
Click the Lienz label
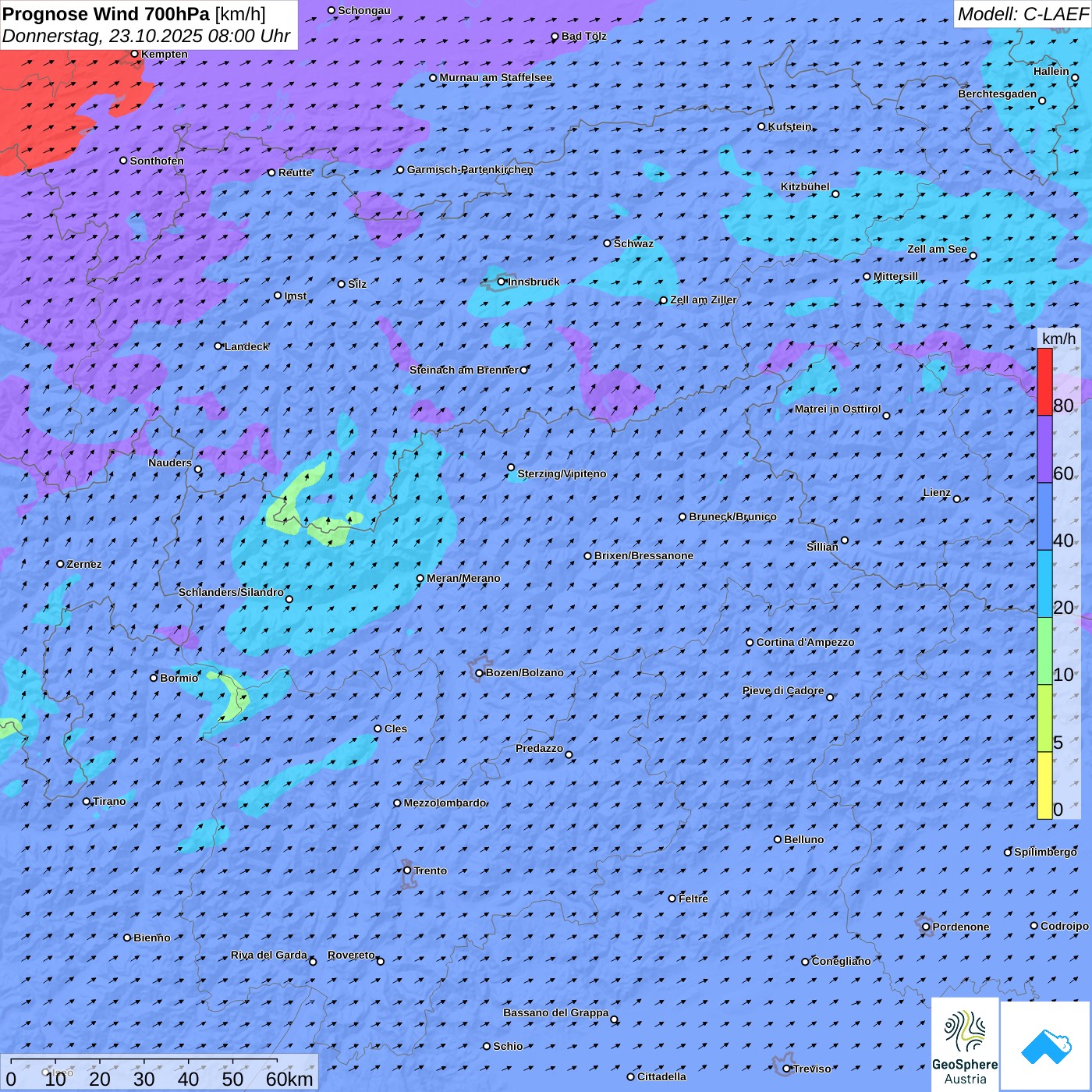pyautogui.click(x=937, y=492)
